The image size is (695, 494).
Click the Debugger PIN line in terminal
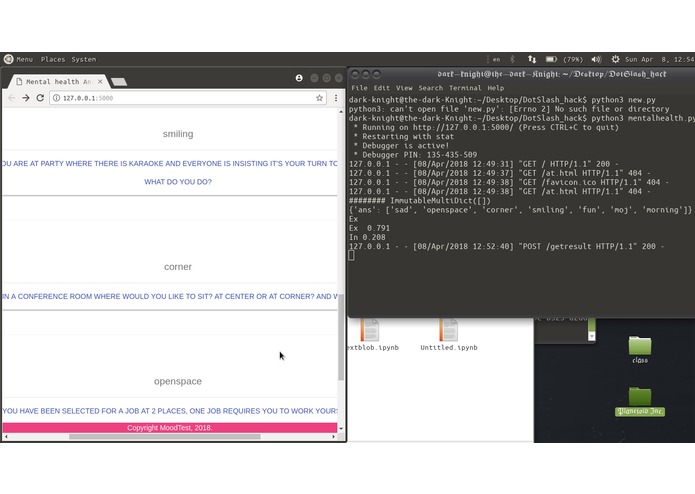pyautogui.click(x=415, y=155)
